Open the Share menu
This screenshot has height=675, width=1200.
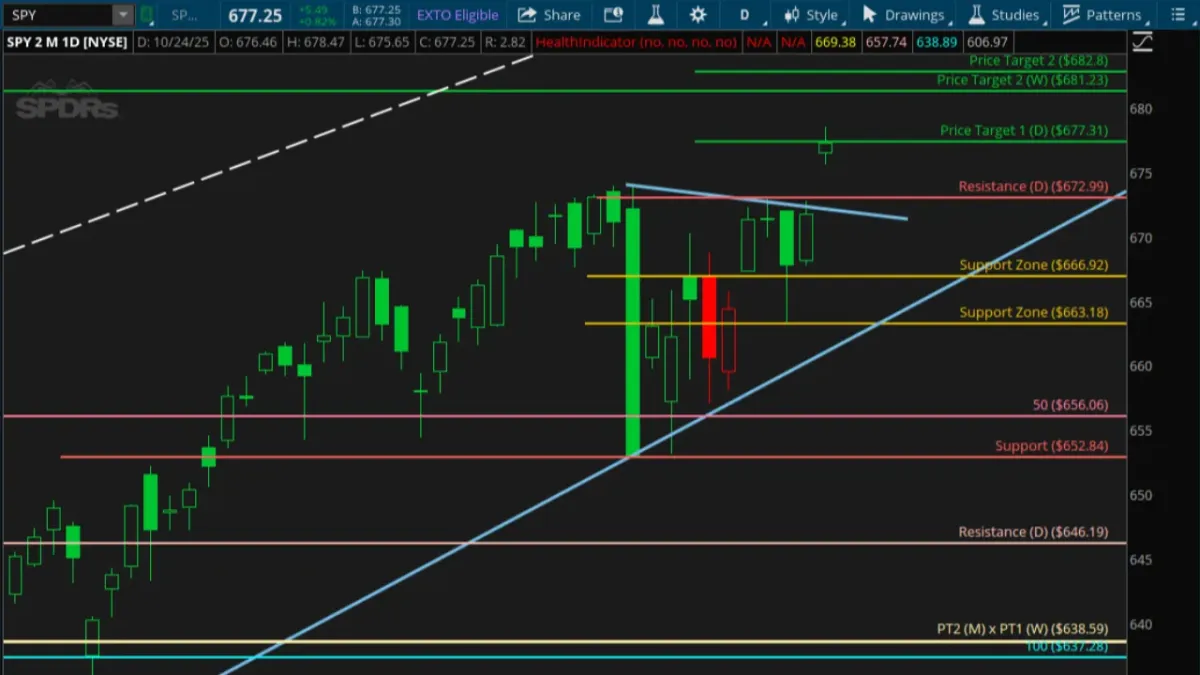click(x=549, y=15)
